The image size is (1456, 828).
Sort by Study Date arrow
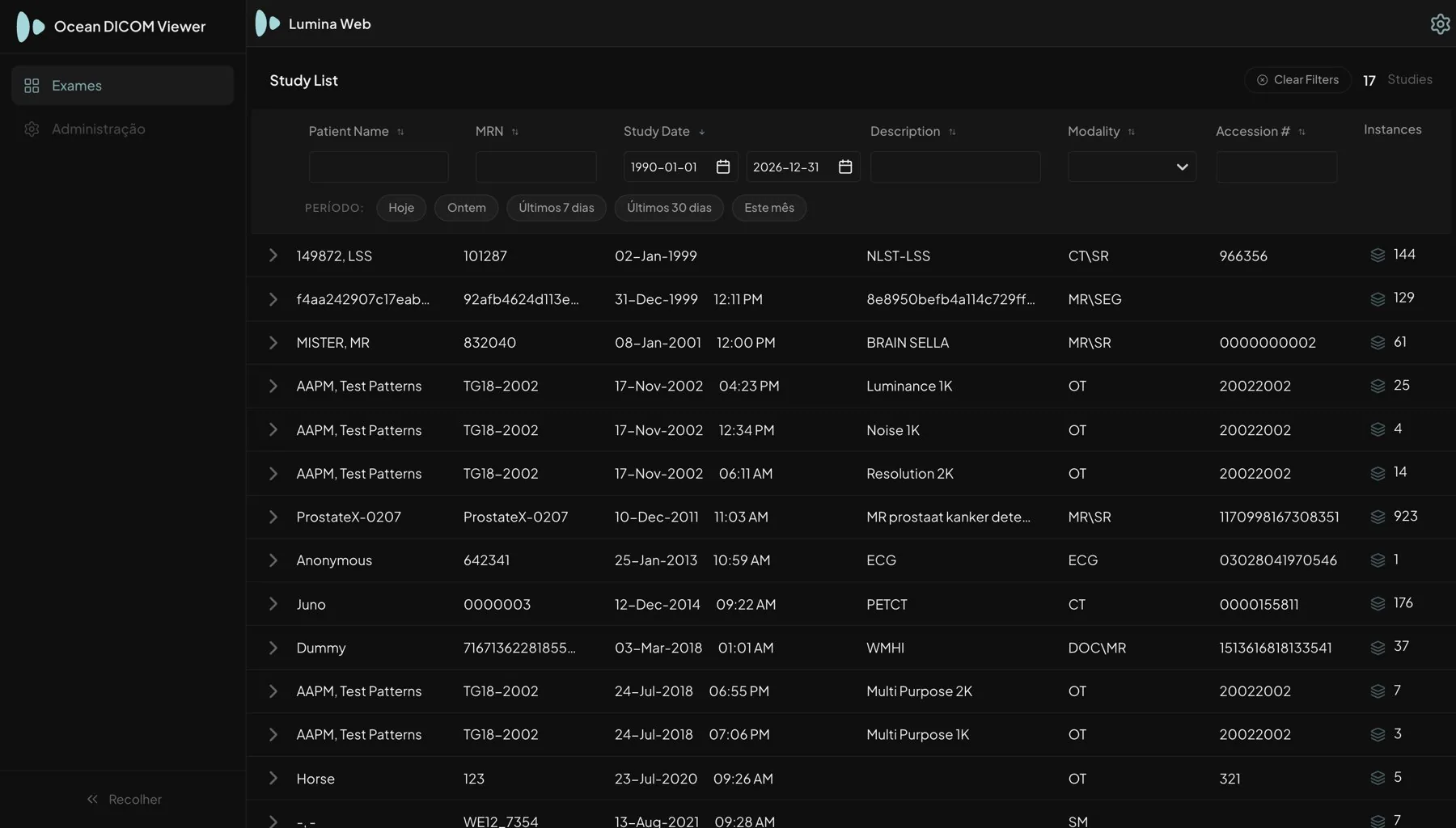(x=702, y=132)
